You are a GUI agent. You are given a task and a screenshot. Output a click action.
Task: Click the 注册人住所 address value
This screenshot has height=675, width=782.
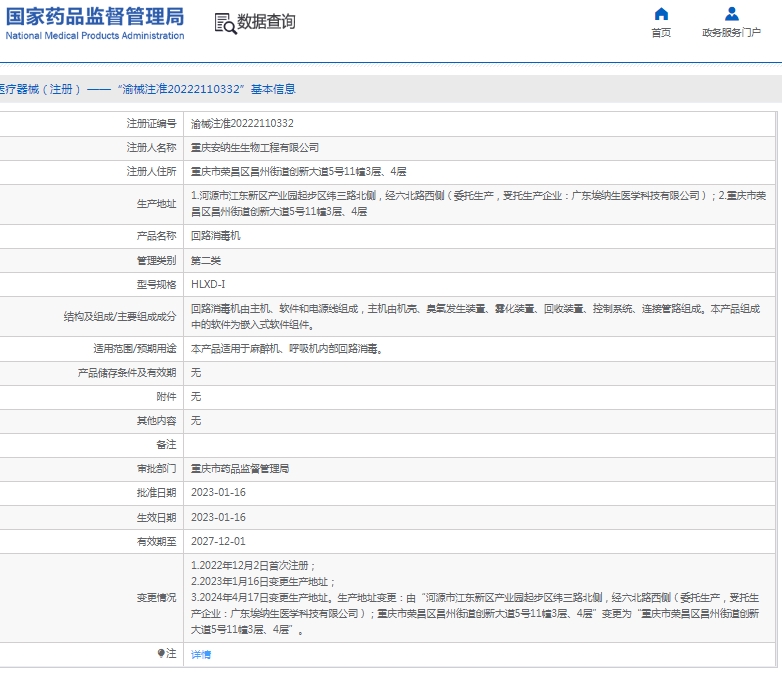[298, 172]
